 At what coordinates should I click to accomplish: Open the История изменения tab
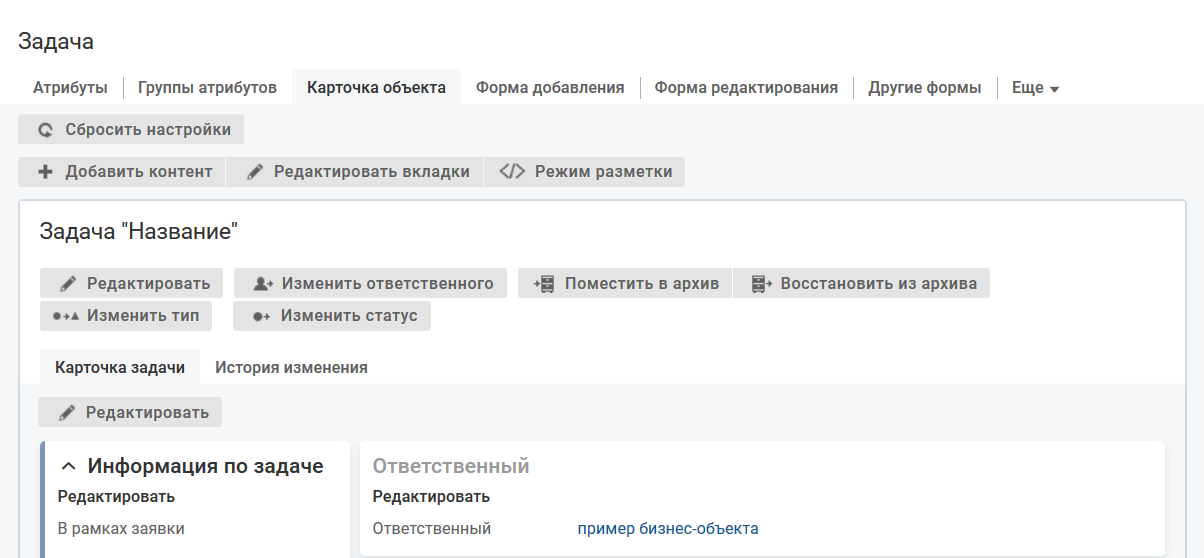coord(291,368)
